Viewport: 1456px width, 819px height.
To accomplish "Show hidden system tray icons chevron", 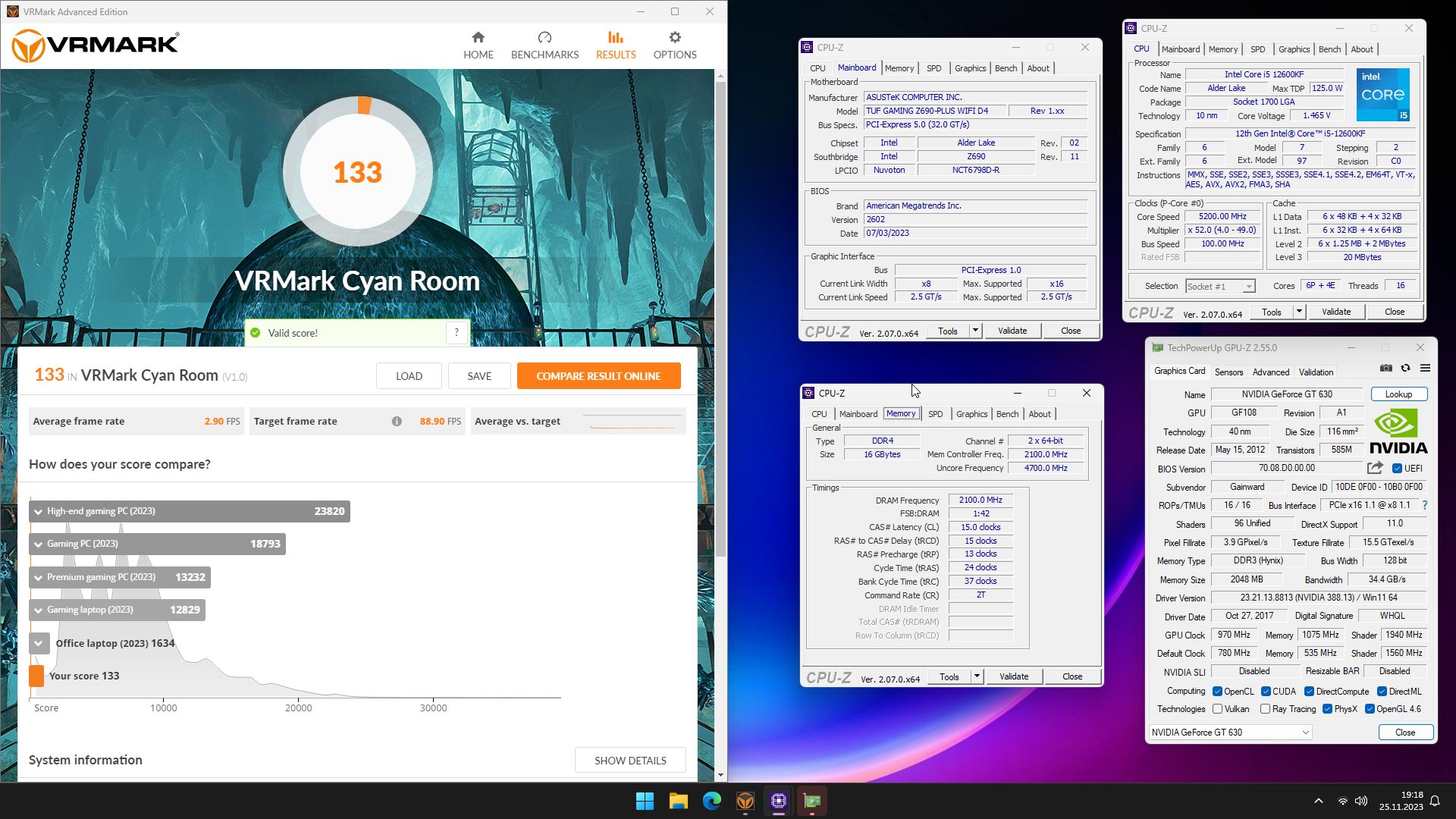I will (1318, 801).
